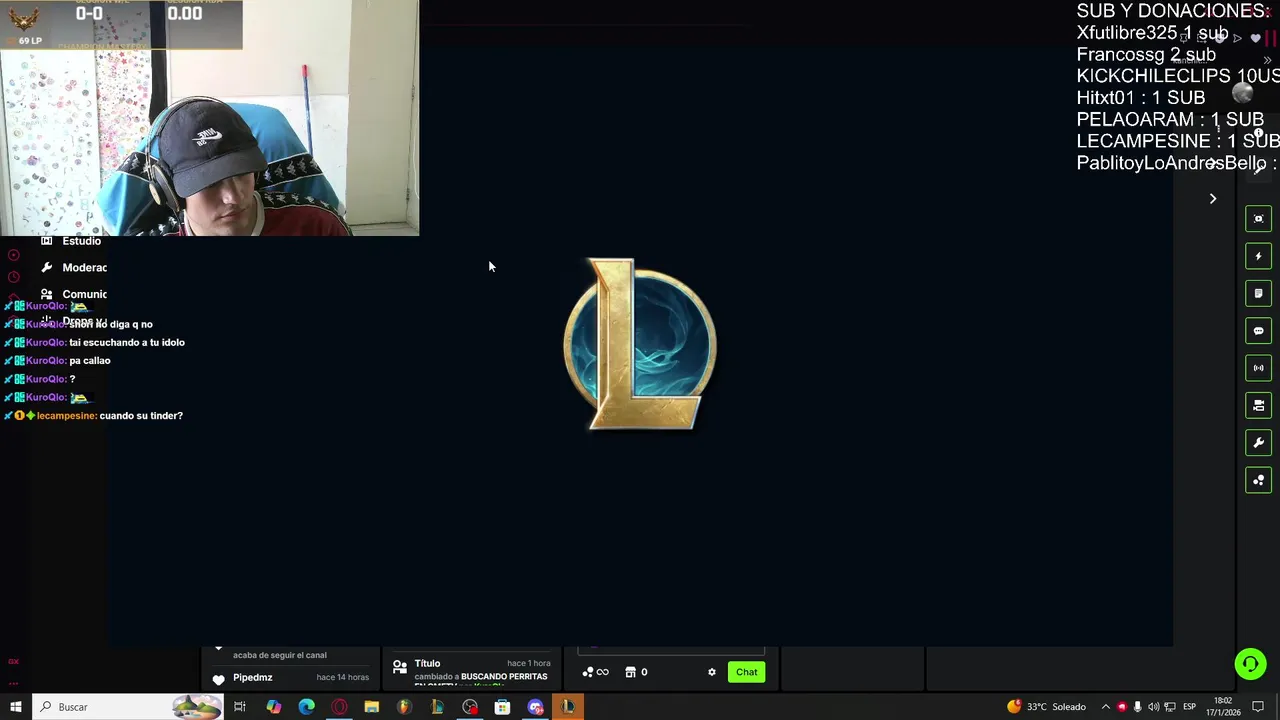Expand the right panel with the chevron arrow
Screen dimensions: 1280x720
[x=1213, y=199]
